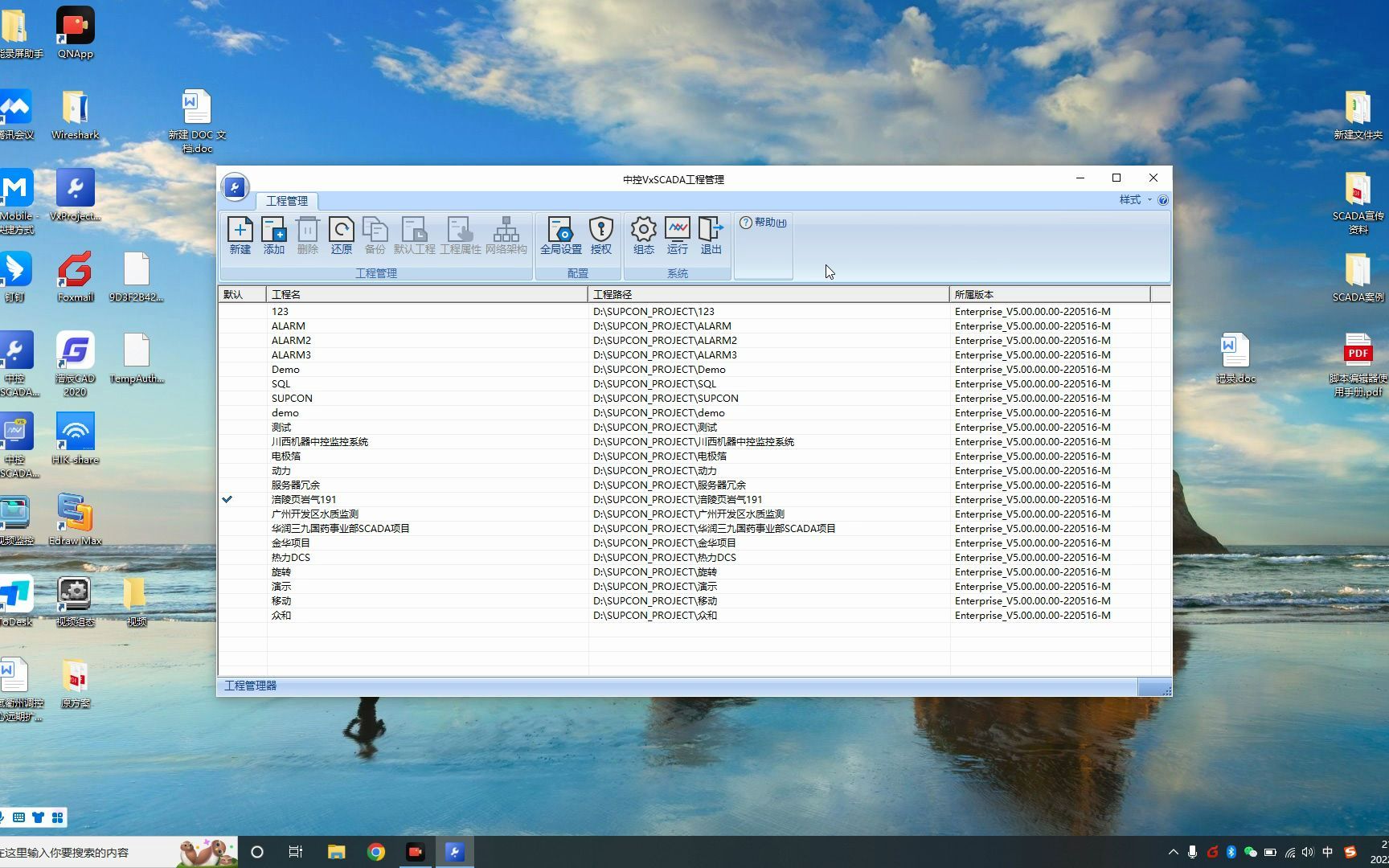Open the 样式 style dropdown

coord(1135,200)
